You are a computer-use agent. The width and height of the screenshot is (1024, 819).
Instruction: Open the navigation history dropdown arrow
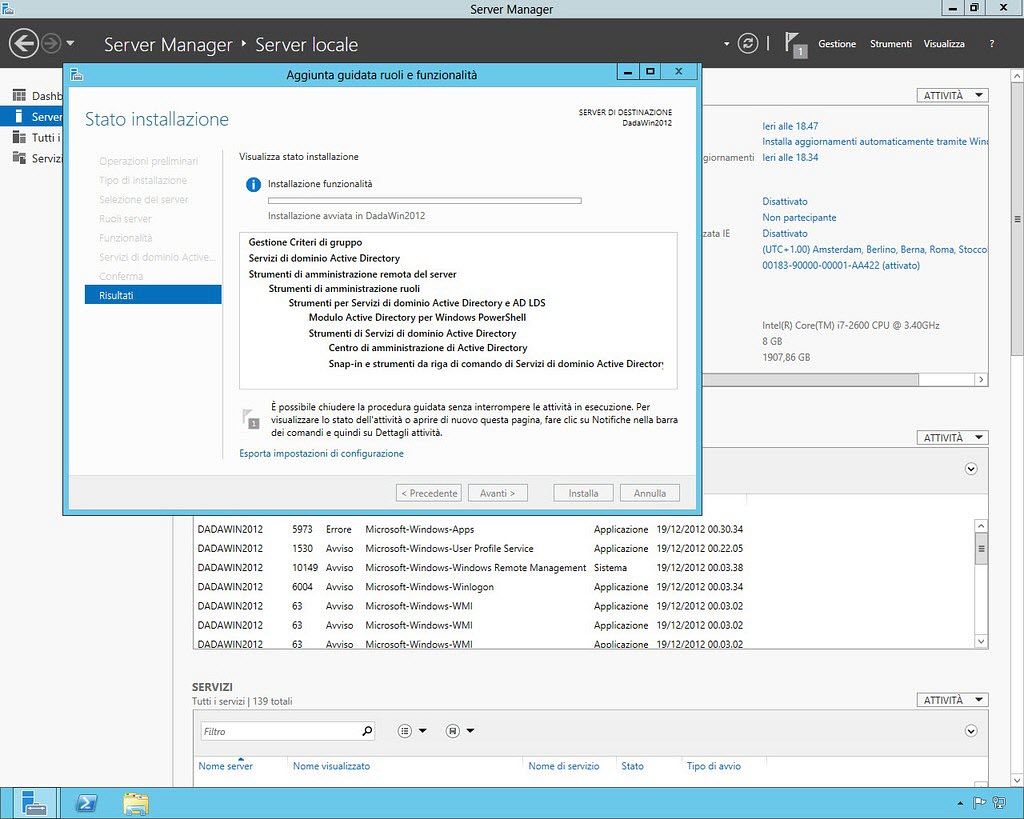[70, 44]
